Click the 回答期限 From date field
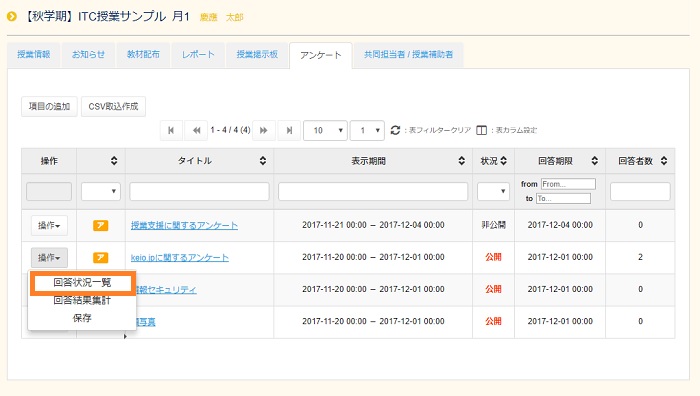The width and height of the screenshot is (700, 396). pos(568,184)
